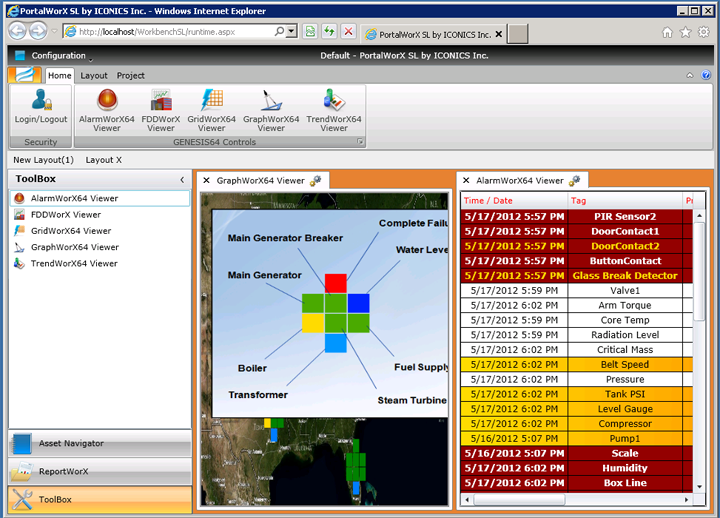Open Internet Explorer favorites star
The width and height of the screenshot is (720, 518).
(685, 32)
